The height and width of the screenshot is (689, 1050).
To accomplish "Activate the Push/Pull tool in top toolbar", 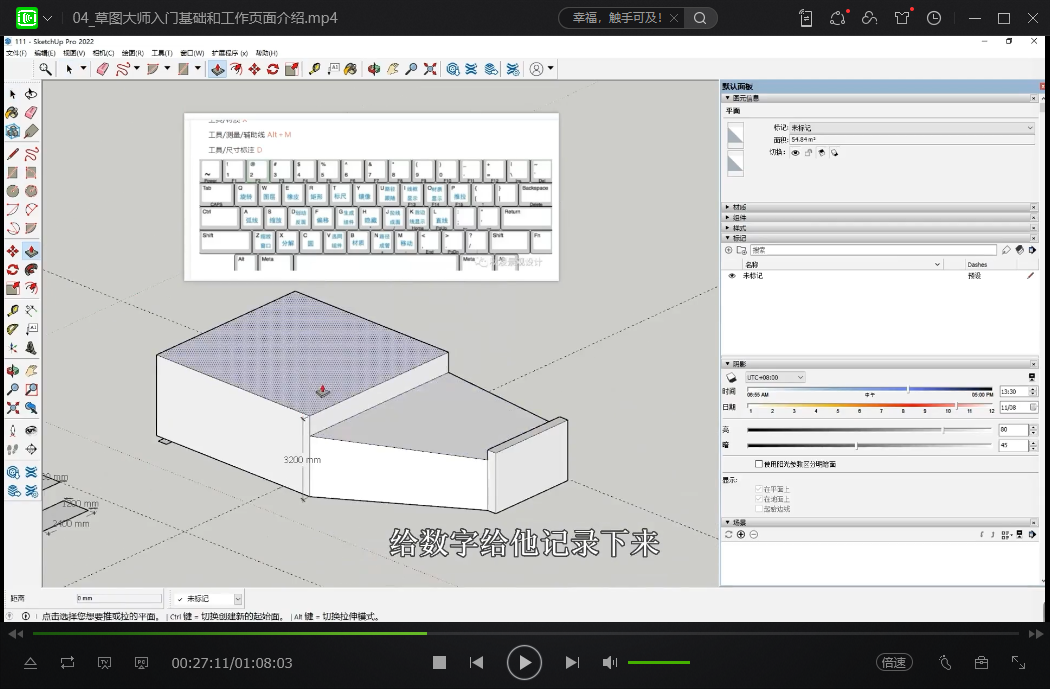I will 216,69.
